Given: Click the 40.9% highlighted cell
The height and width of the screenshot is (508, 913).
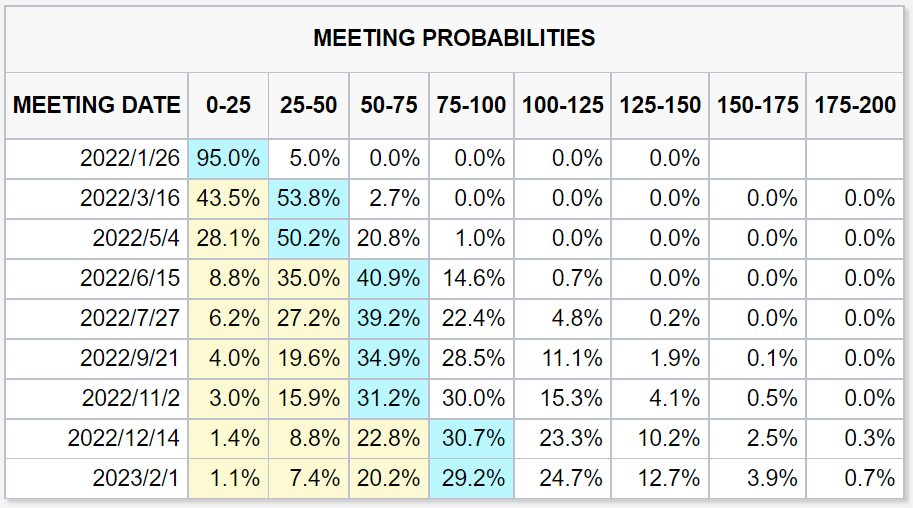Looking at the screenshot, I should [389, 278].
